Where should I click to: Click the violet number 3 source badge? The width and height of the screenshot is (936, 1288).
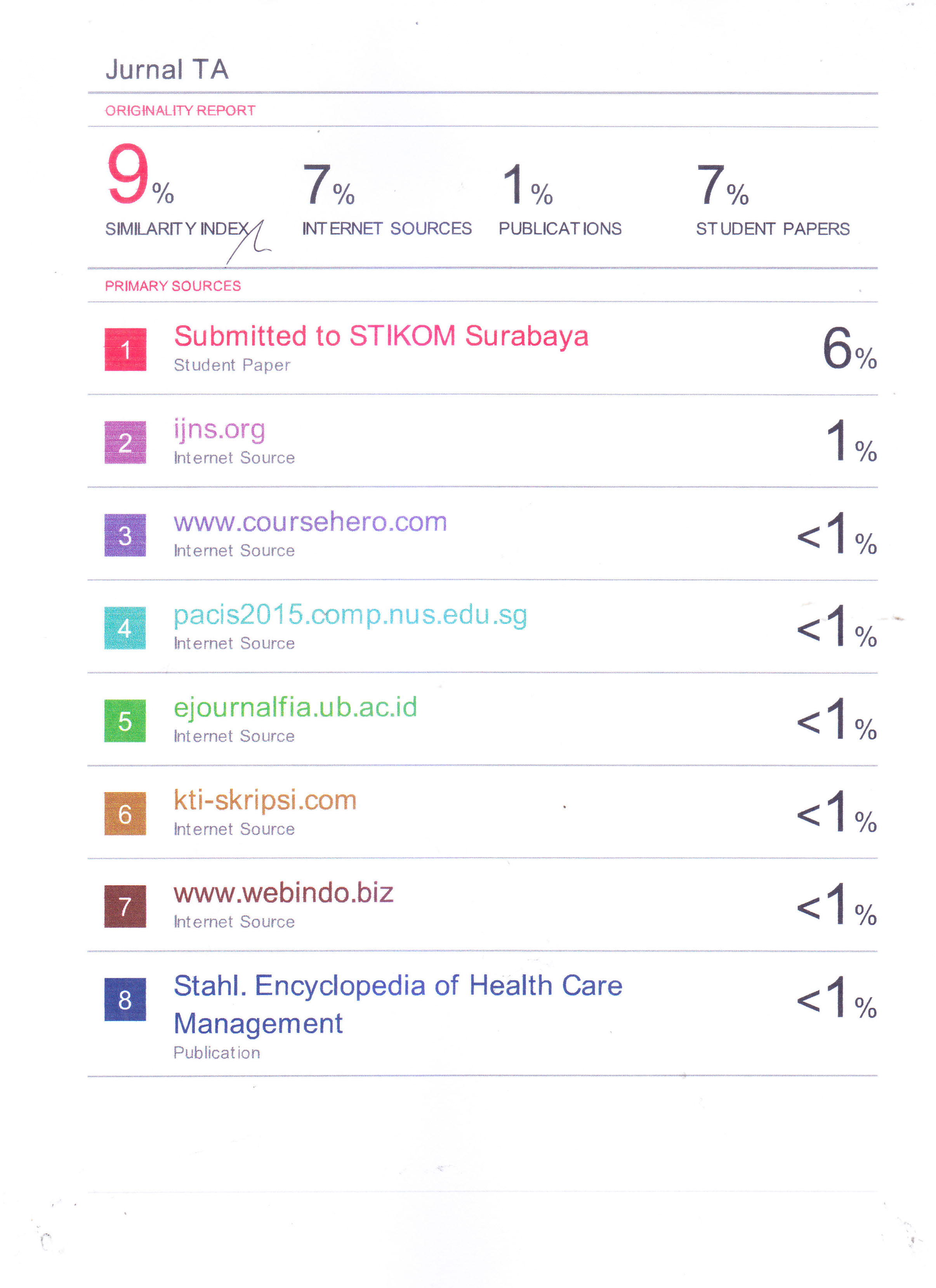pyautogui.click(x=125, y=535)
